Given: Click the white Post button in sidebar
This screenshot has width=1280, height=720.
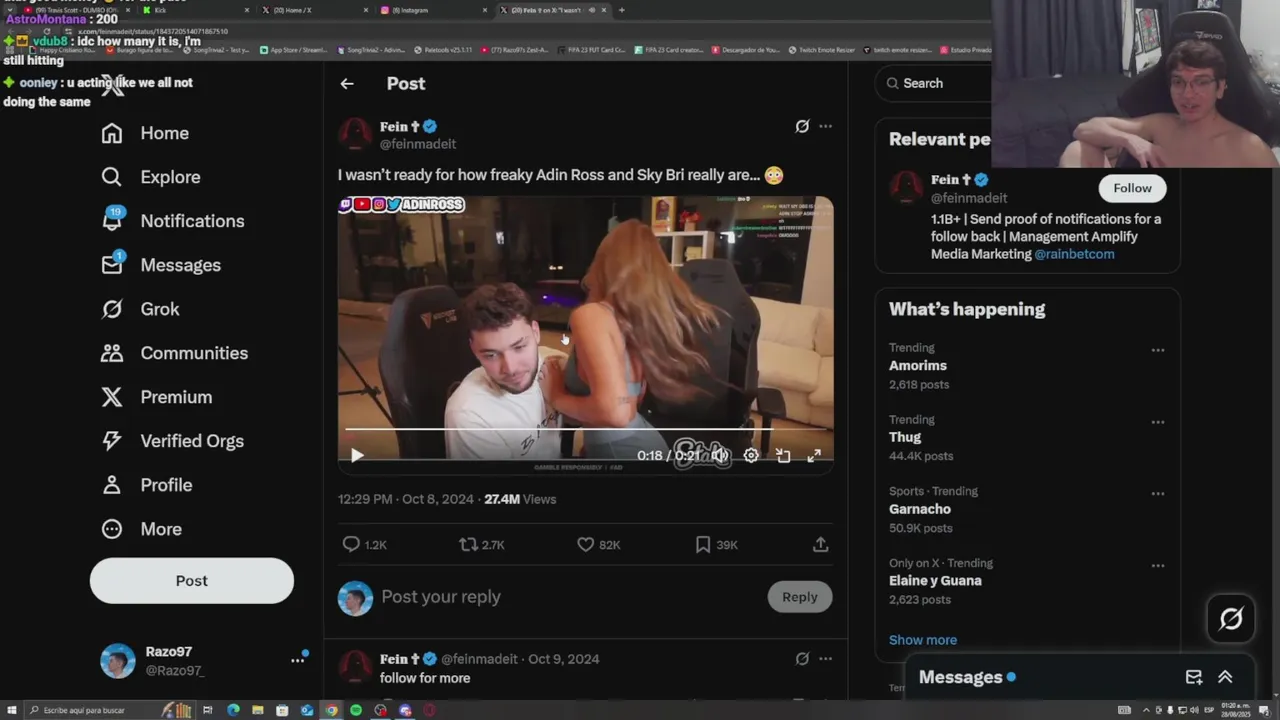Looking at the screenshot, I should pos(192,581).
